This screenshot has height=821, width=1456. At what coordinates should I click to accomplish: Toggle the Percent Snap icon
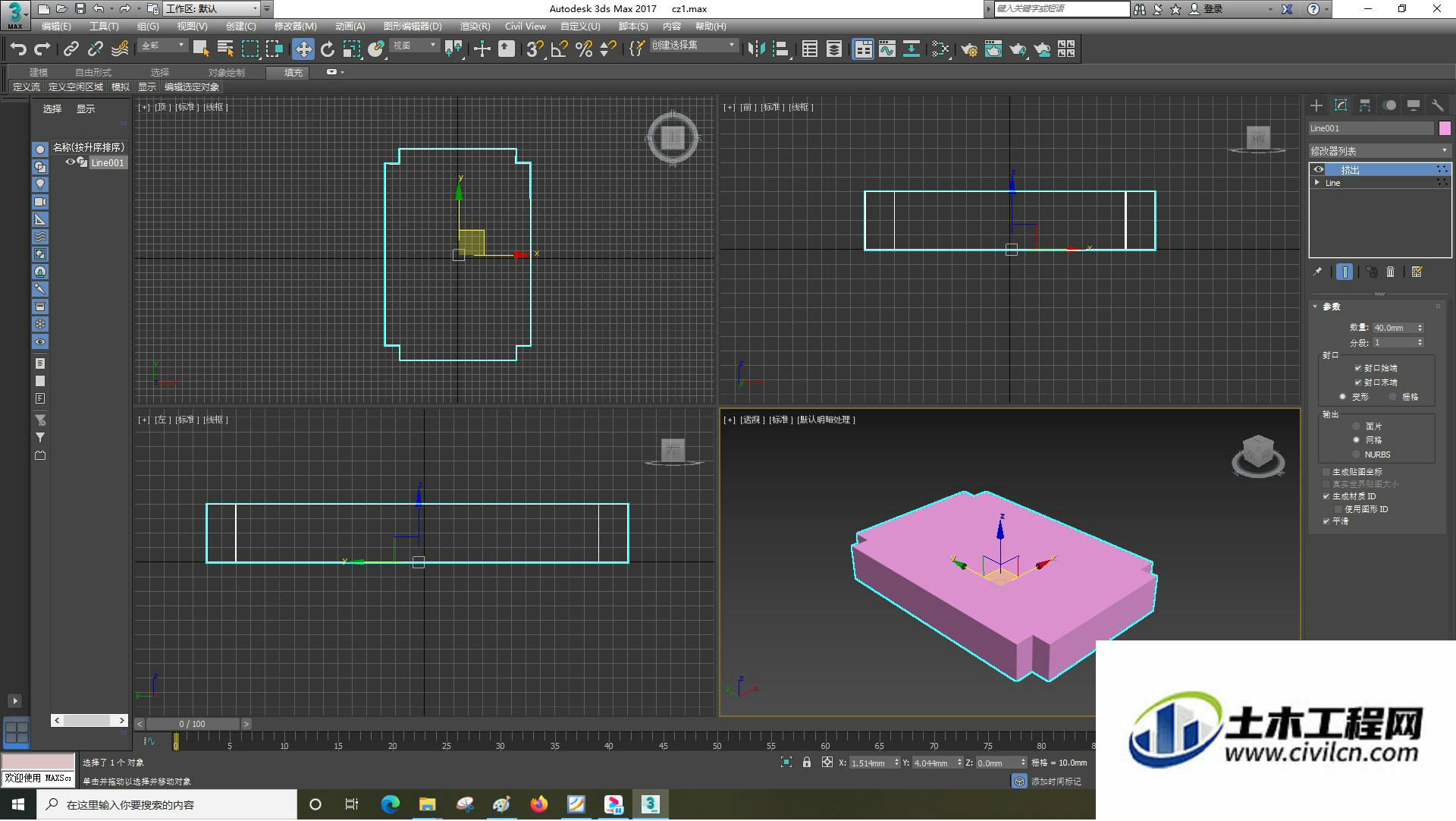click(584, 49)
